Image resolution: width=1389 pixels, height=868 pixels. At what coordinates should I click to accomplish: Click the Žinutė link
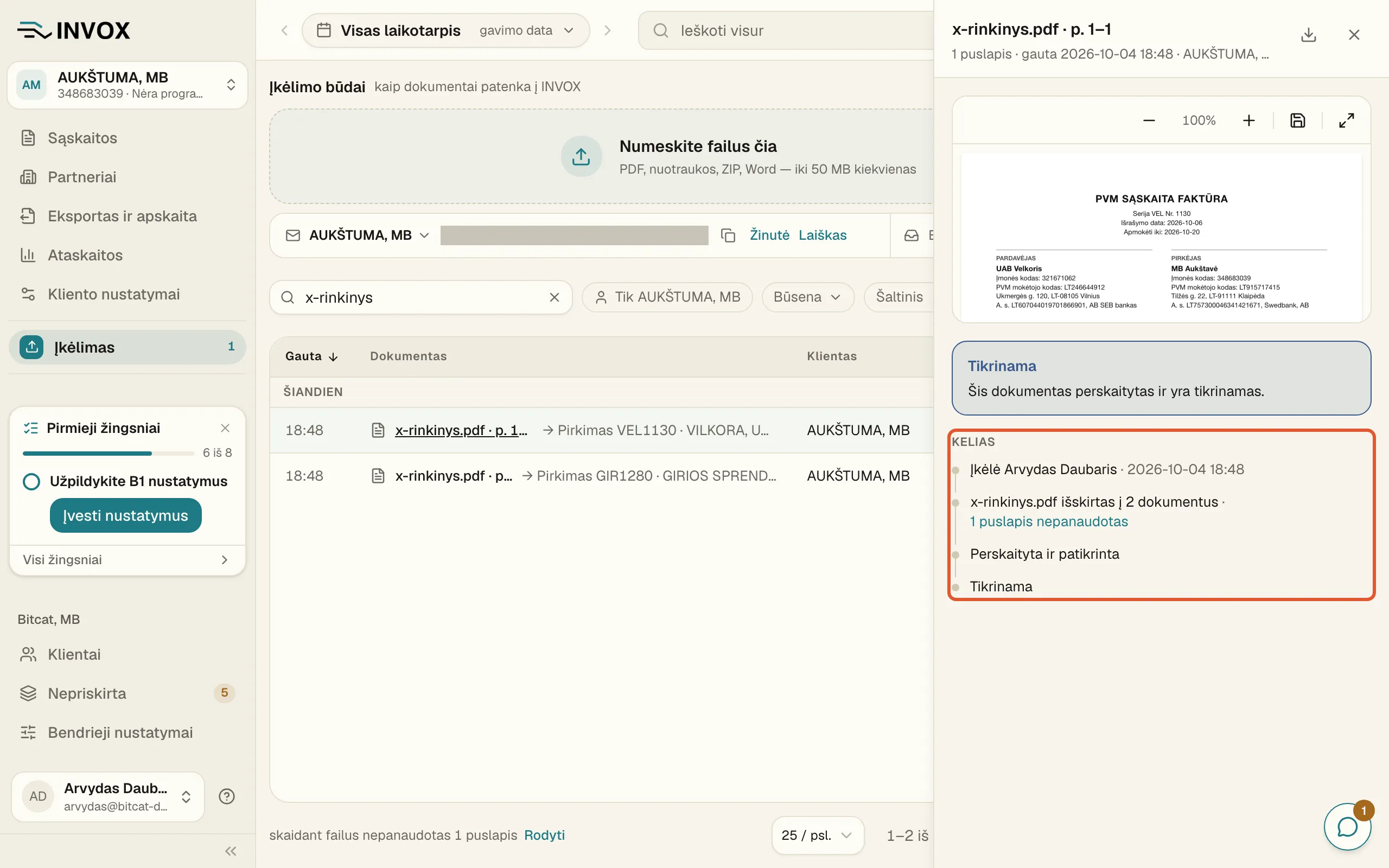coord(769,235)
